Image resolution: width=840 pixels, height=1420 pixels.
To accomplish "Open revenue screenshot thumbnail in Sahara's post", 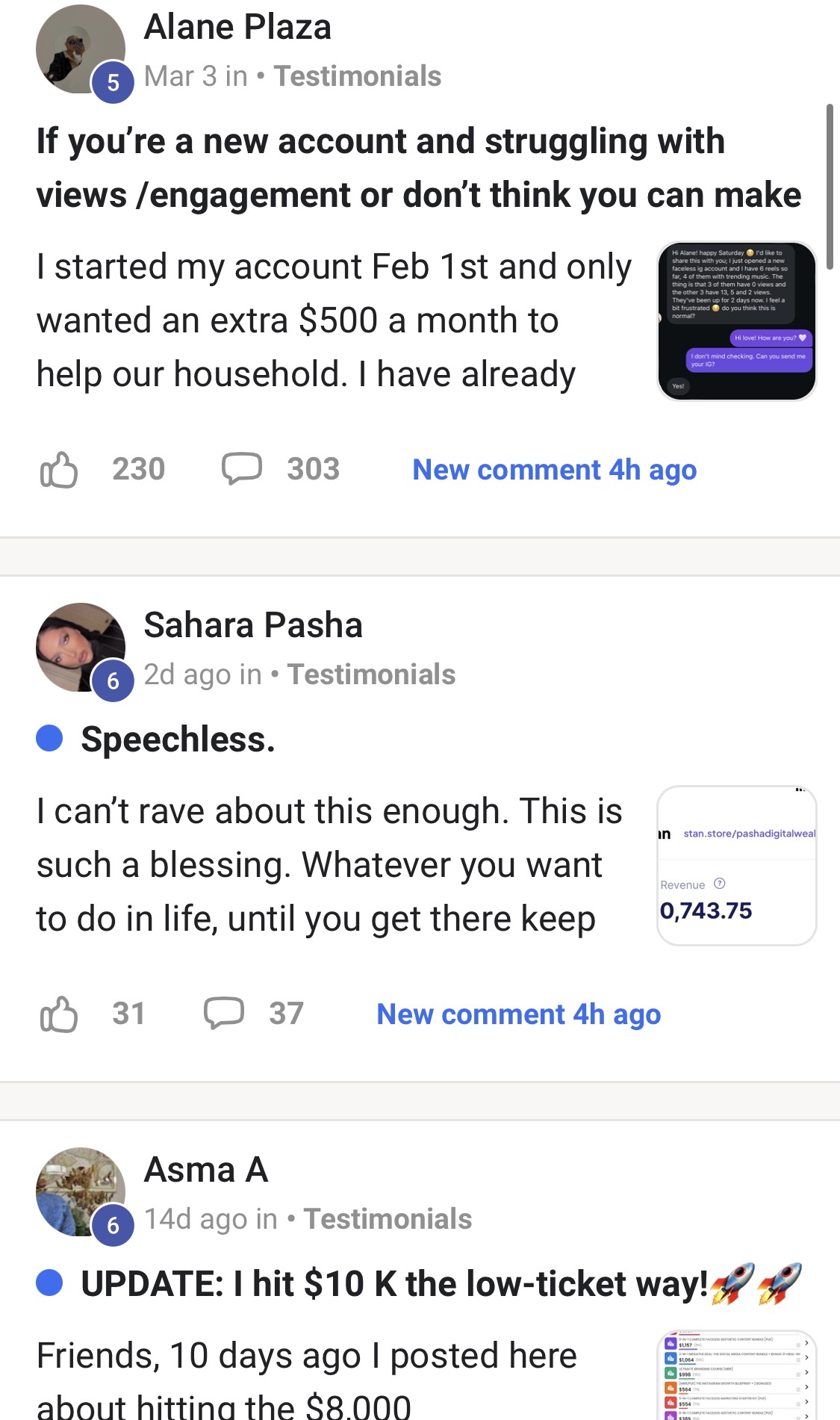I will (x=736, y=866).
